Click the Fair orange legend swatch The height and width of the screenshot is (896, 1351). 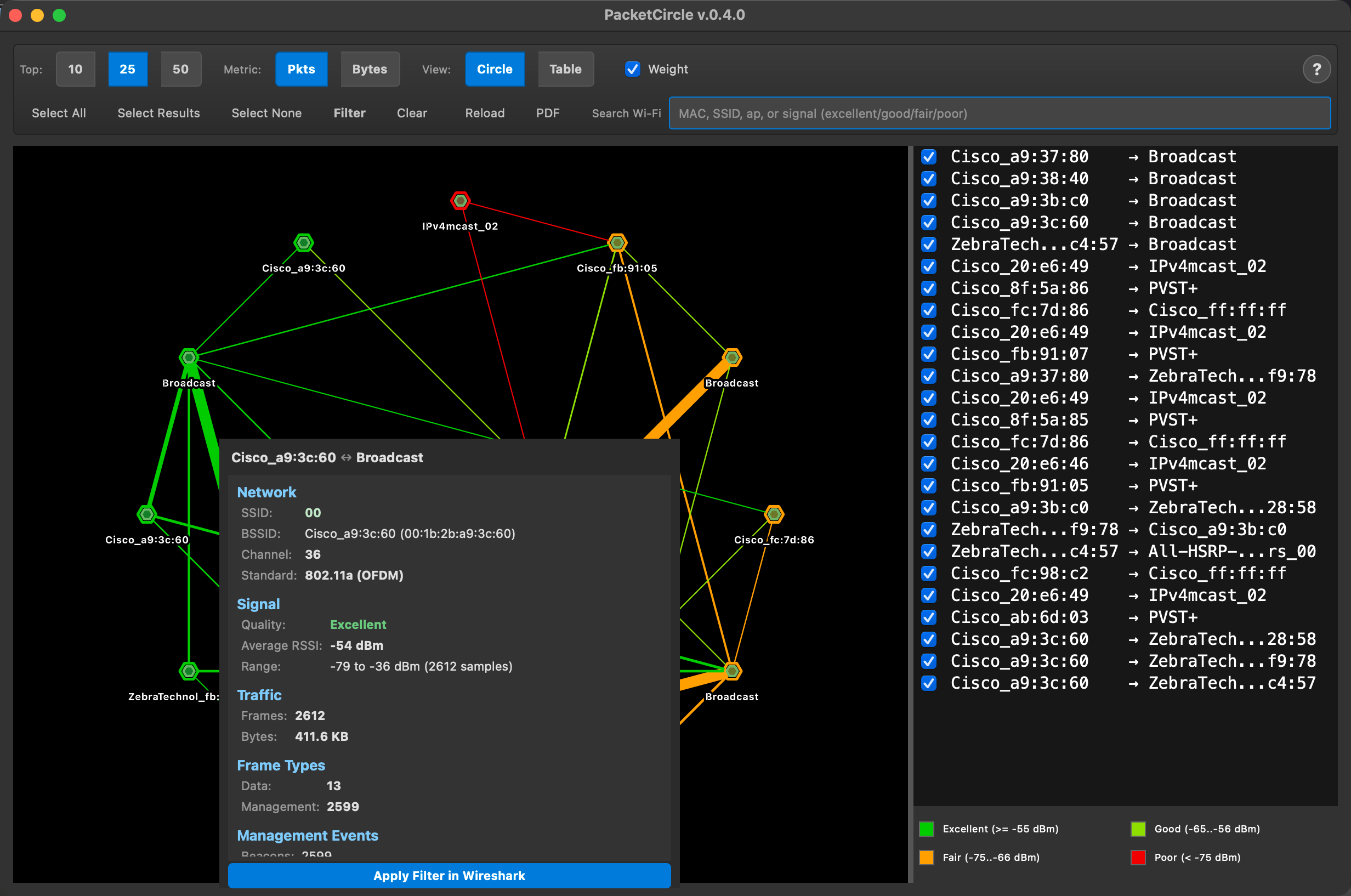(x=927, y=857)
